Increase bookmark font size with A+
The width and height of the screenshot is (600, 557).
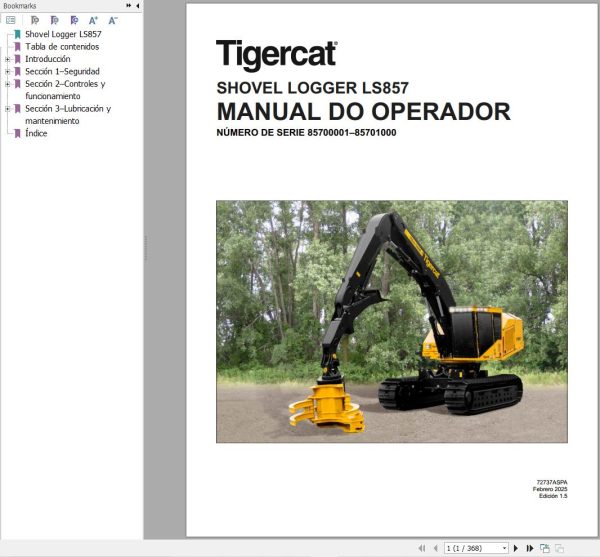[93, 20]
